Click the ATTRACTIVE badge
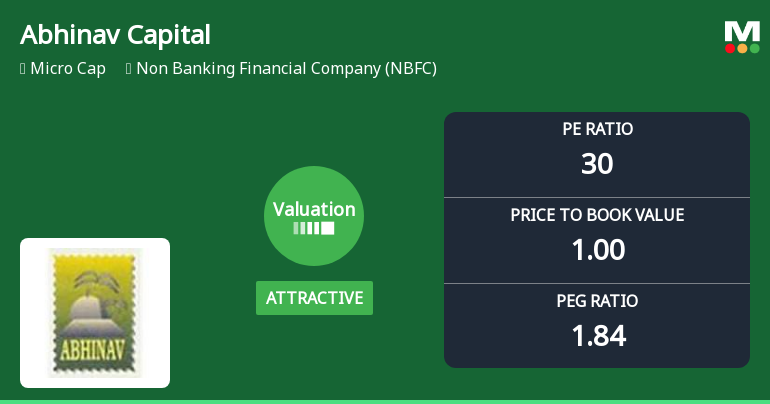 (314, 298)
